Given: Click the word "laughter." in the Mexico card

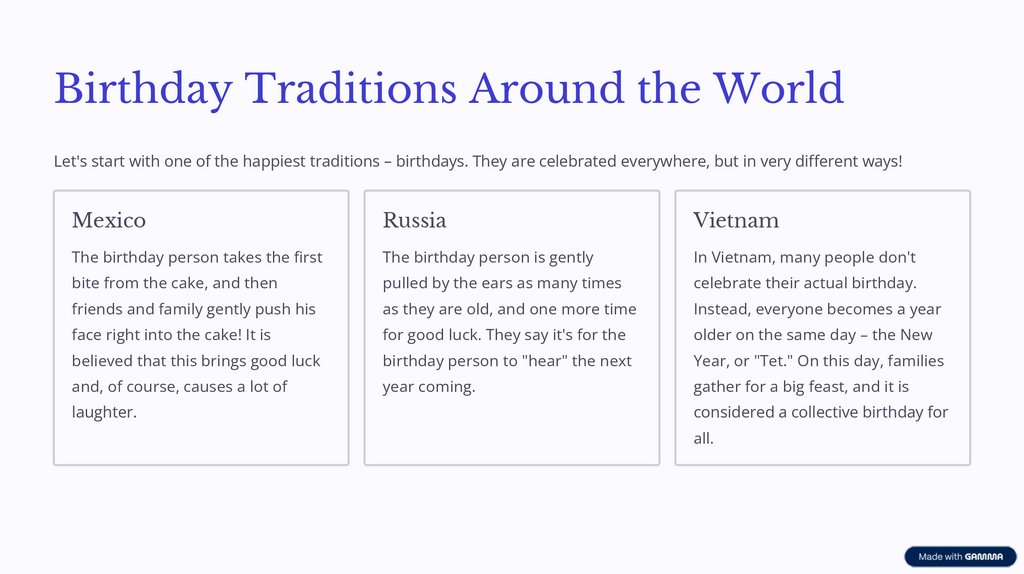Looking at the screenshot, I should [104, 412].
